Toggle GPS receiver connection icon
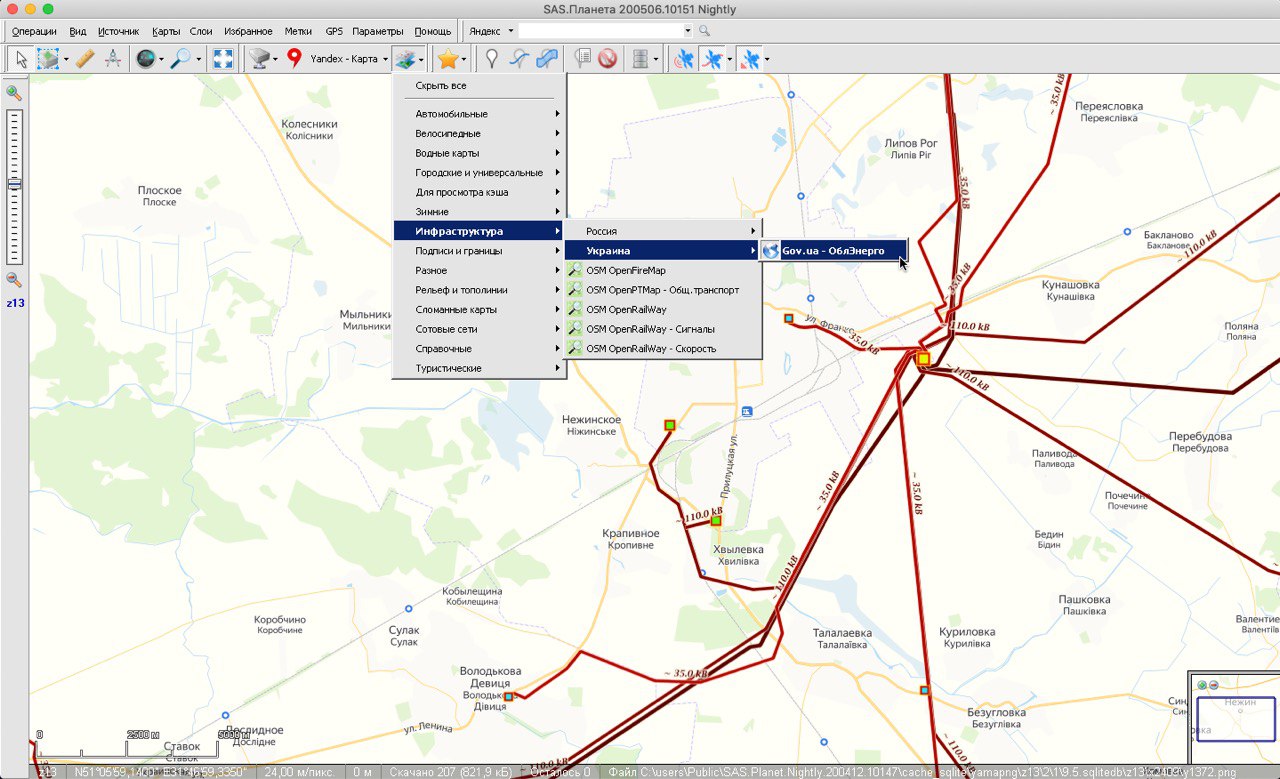This screenshot has height=779, width=1280. click(685, 59)
